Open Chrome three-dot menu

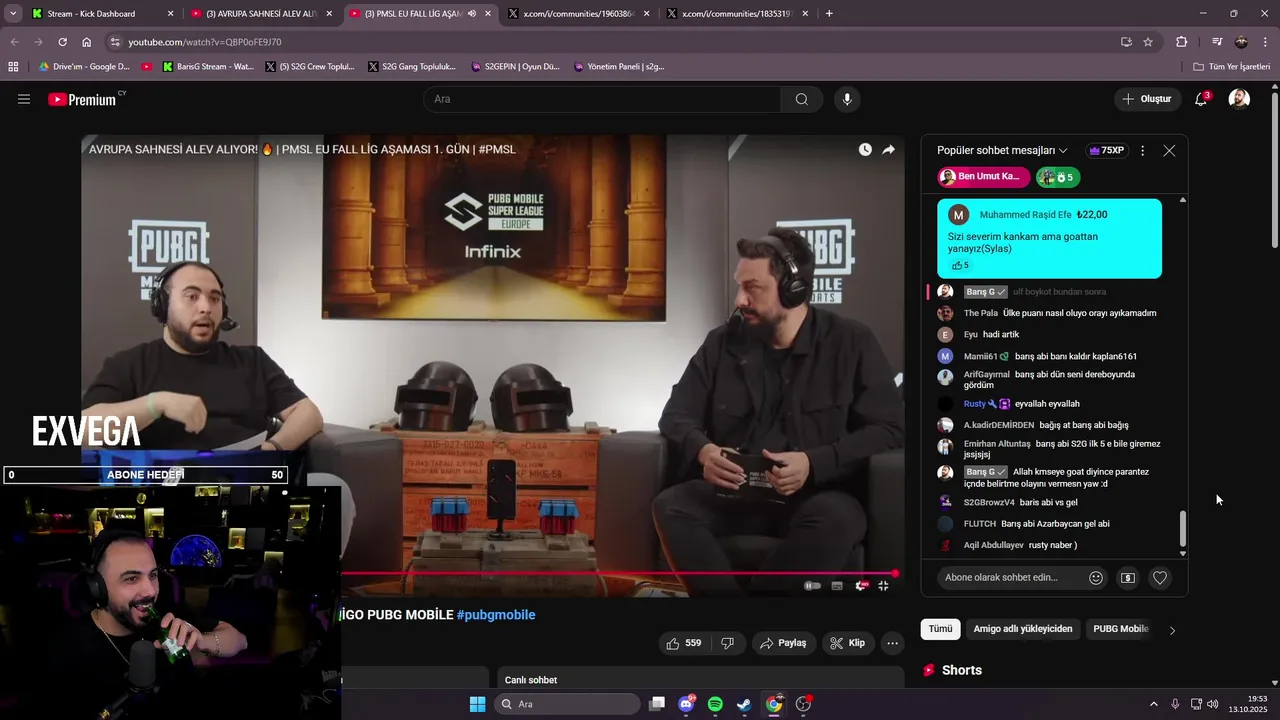click(x=1266, y=42)
